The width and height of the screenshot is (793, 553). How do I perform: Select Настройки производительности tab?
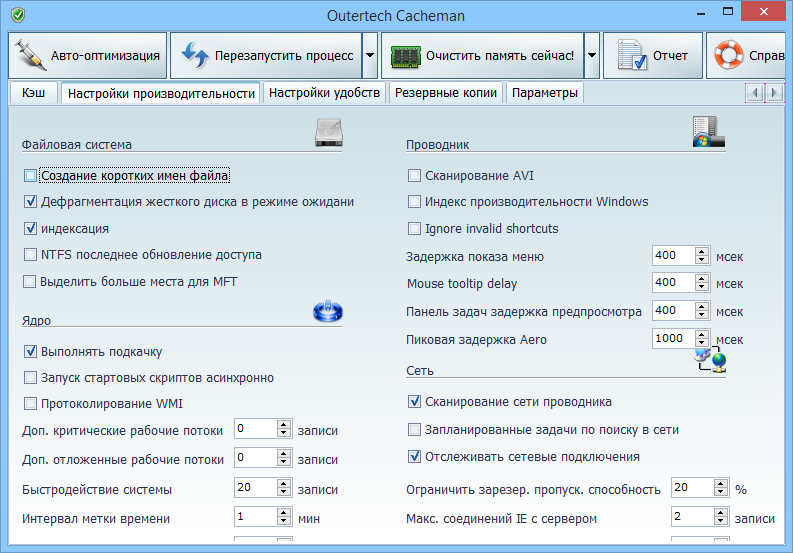coord(161,93)
